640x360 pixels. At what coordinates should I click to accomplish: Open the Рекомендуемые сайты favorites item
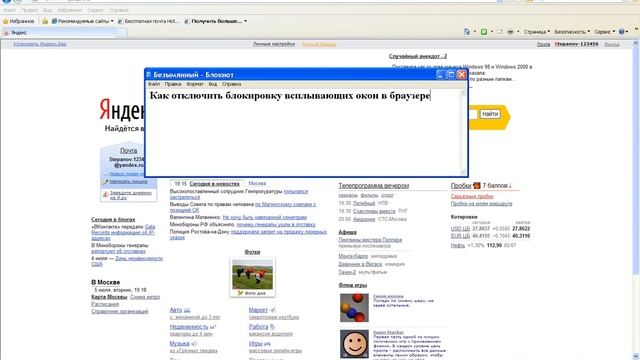82,21
